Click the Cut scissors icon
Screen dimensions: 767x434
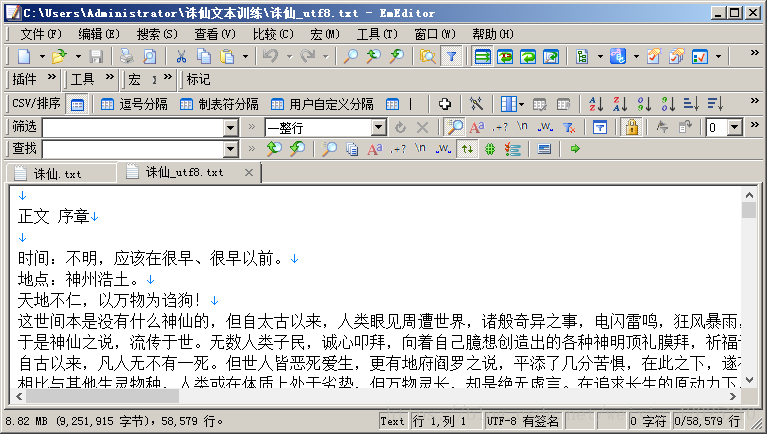pyautogui.click(x=181, y=56)
